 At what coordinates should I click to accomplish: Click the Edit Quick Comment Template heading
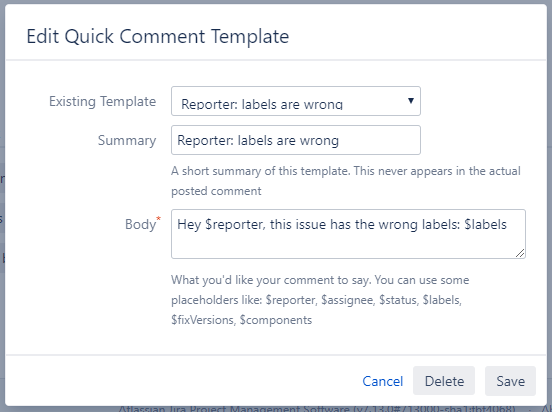pos(158,36)
